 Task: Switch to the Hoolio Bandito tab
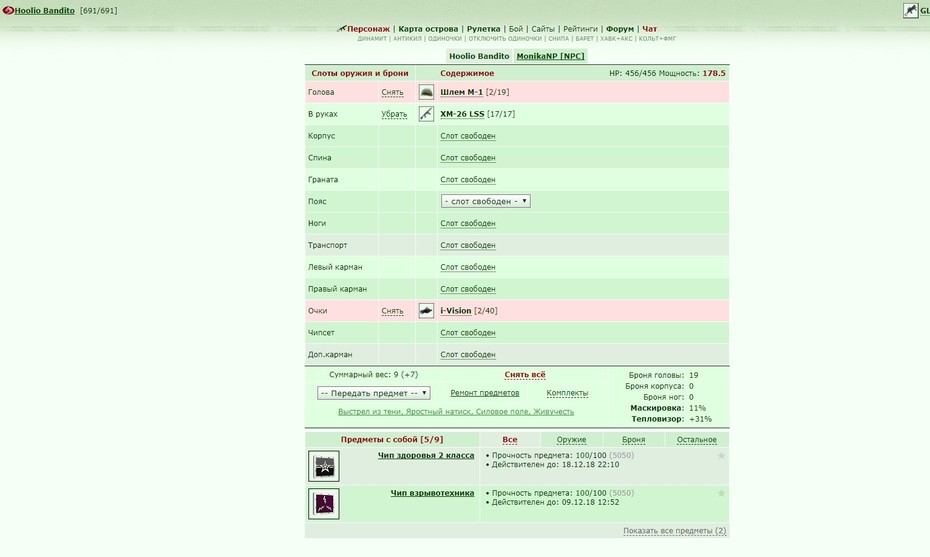click(x=479, y=56)
